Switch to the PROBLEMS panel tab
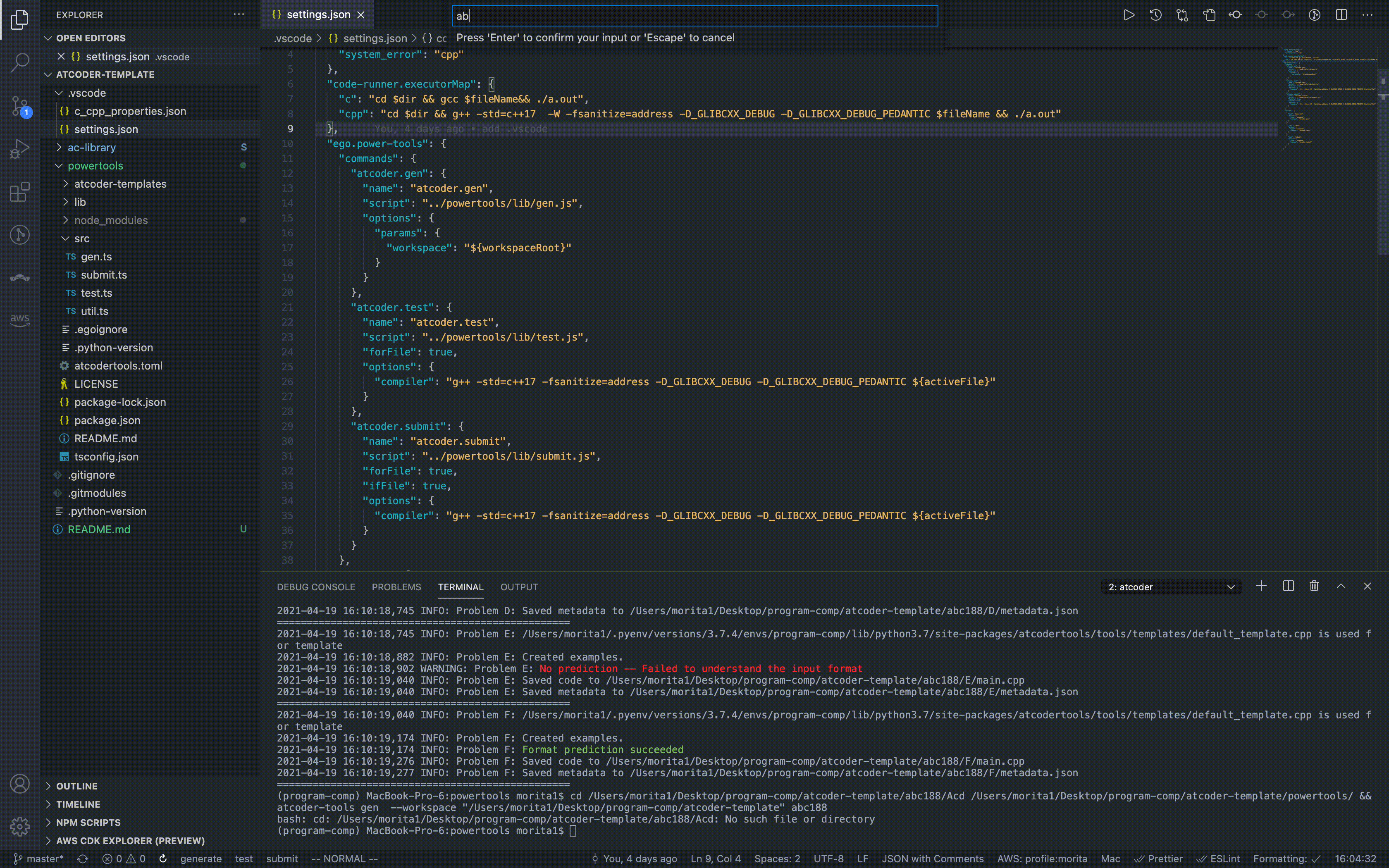 396,587
